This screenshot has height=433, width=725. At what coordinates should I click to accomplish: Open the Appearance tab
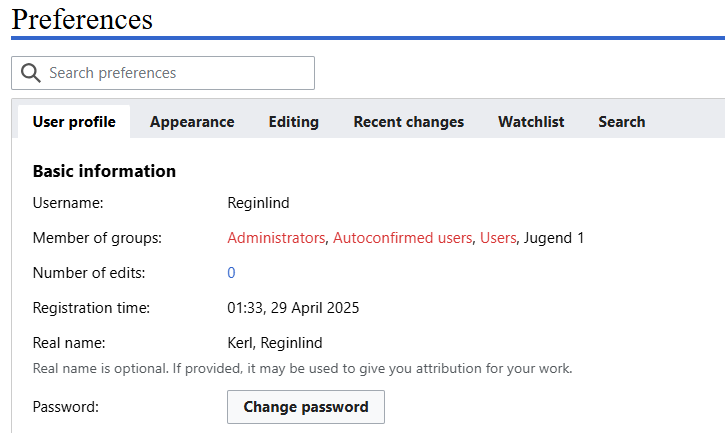point(192,122)
